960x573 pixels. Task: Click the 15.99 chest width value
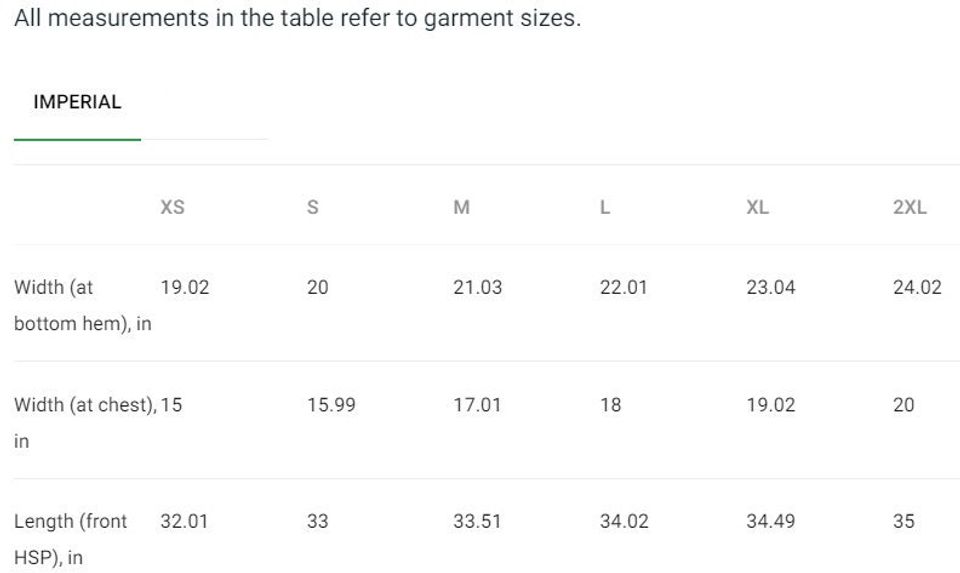pos(331,406)
